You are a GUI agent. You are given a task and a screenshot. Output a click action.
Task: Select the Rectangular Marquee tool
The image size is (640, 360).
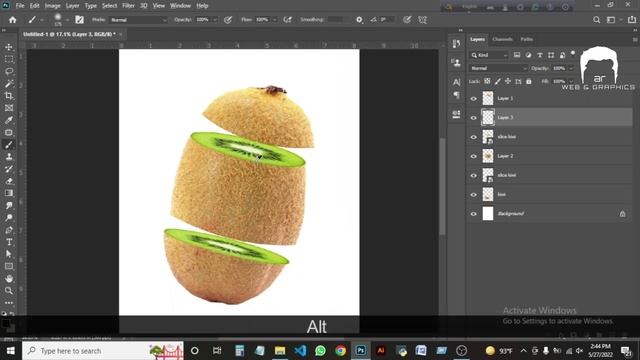coord(9,59)
